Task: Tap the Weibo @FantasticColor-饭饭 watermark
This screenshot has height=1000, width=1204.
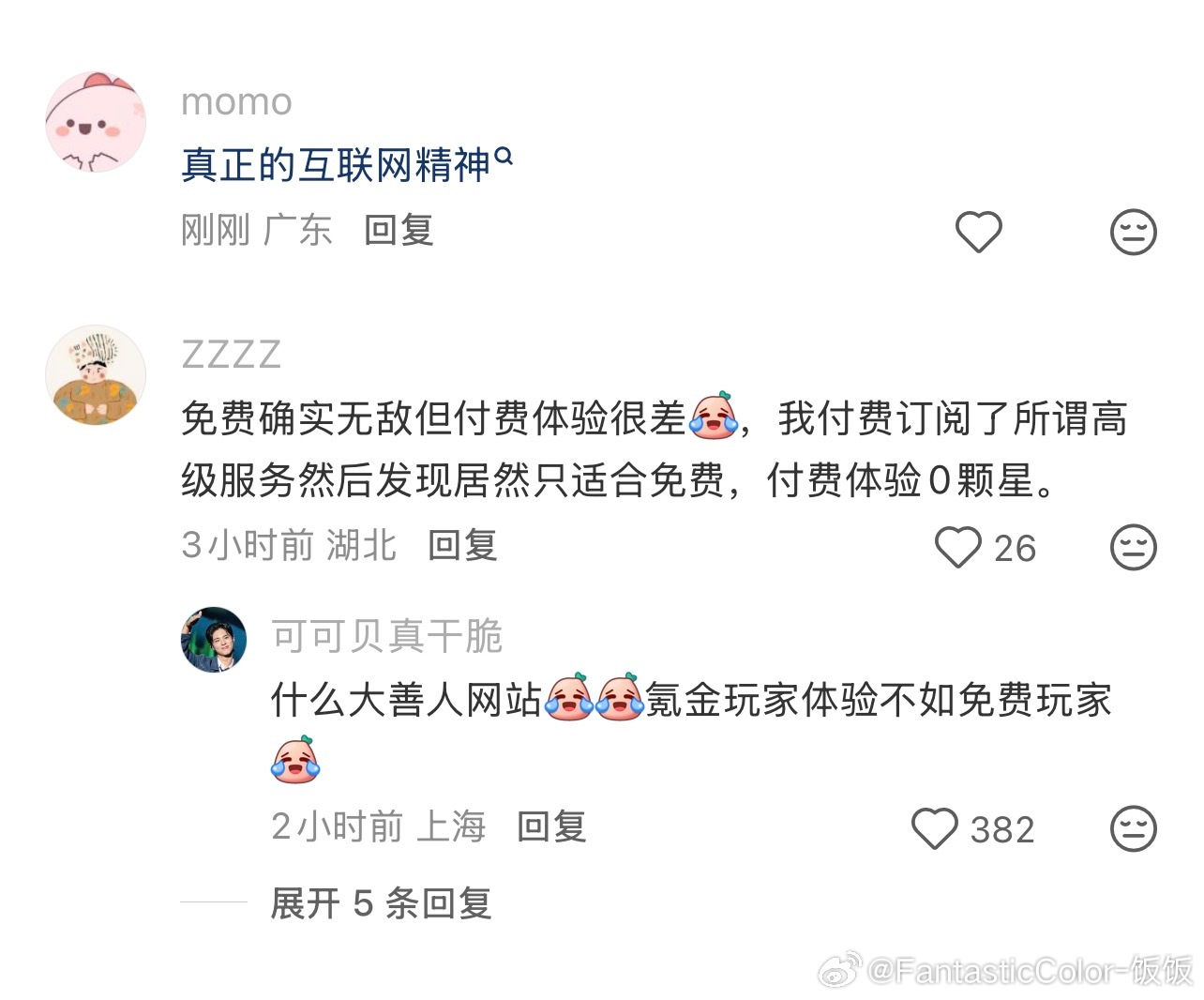Action: (x=1007, y=970)
